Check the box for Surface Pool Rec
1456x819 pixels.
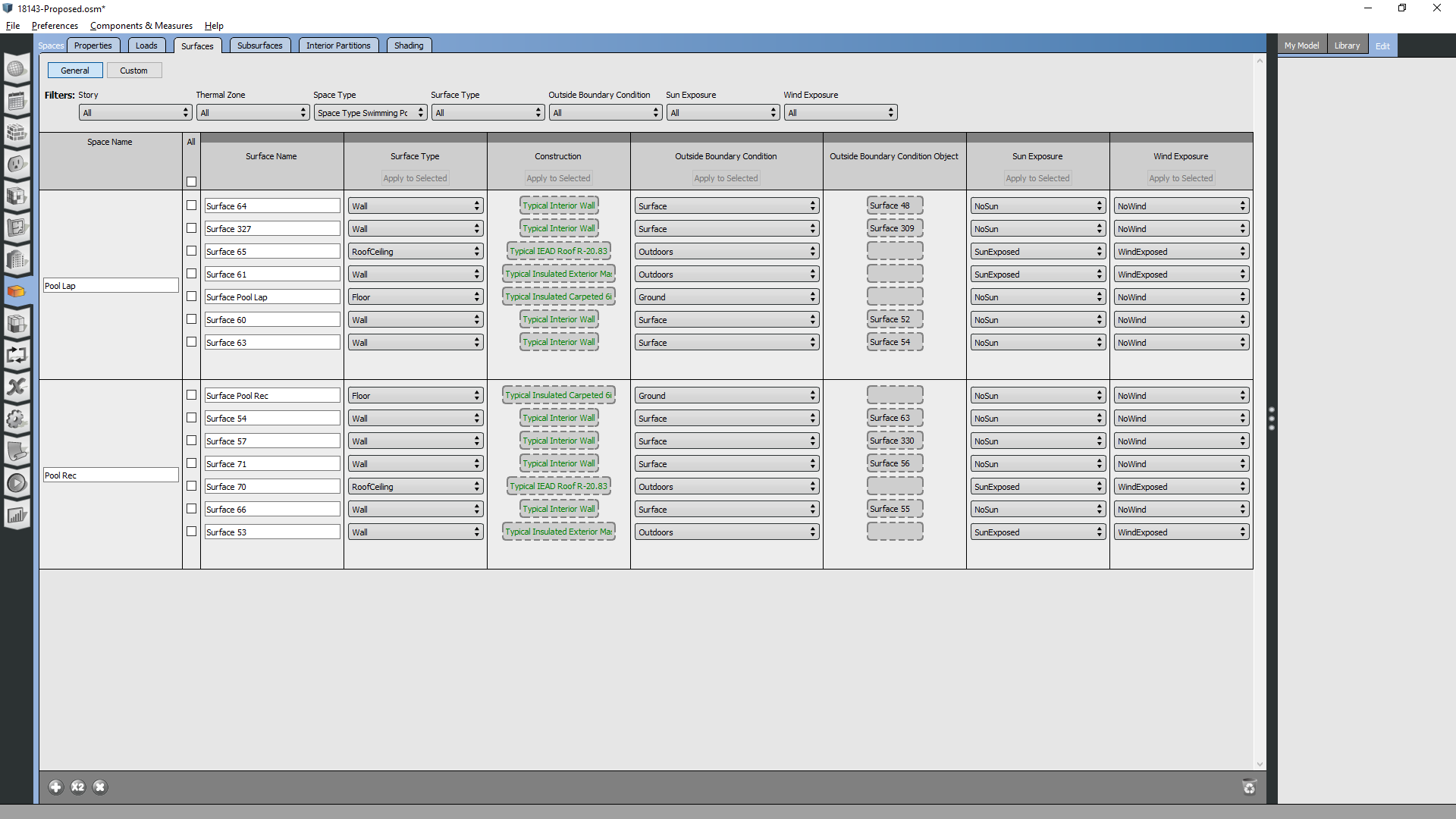[191, 395]
